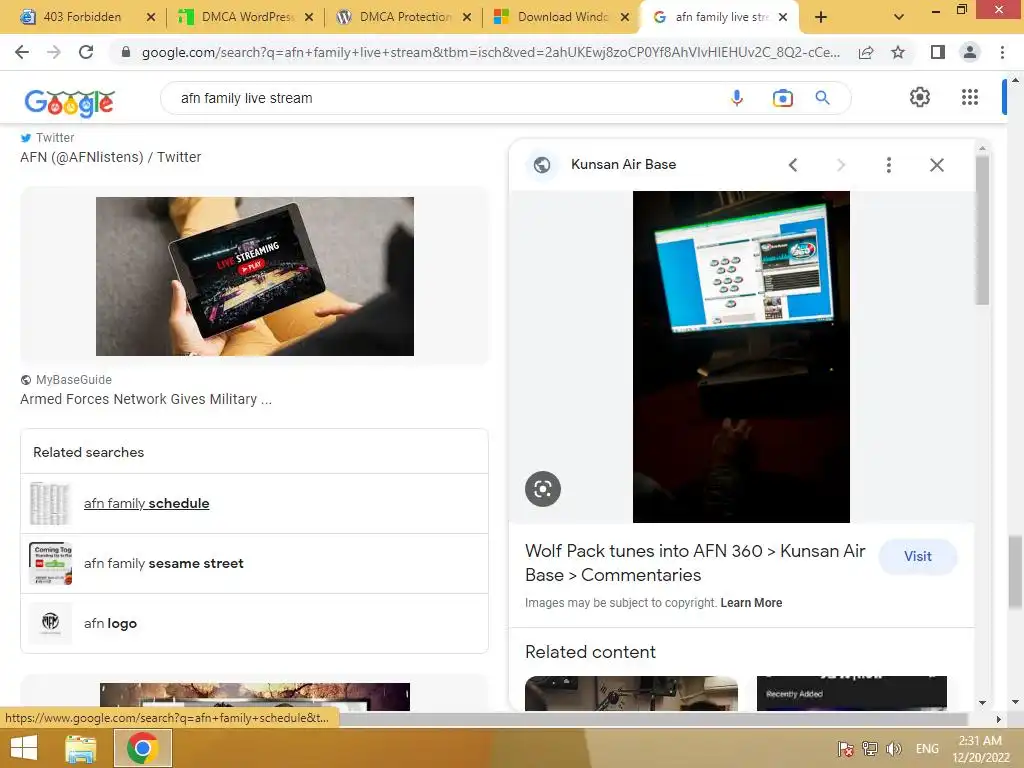
Task: Expand the tab search chevron
Action: [x=899, y=17]
